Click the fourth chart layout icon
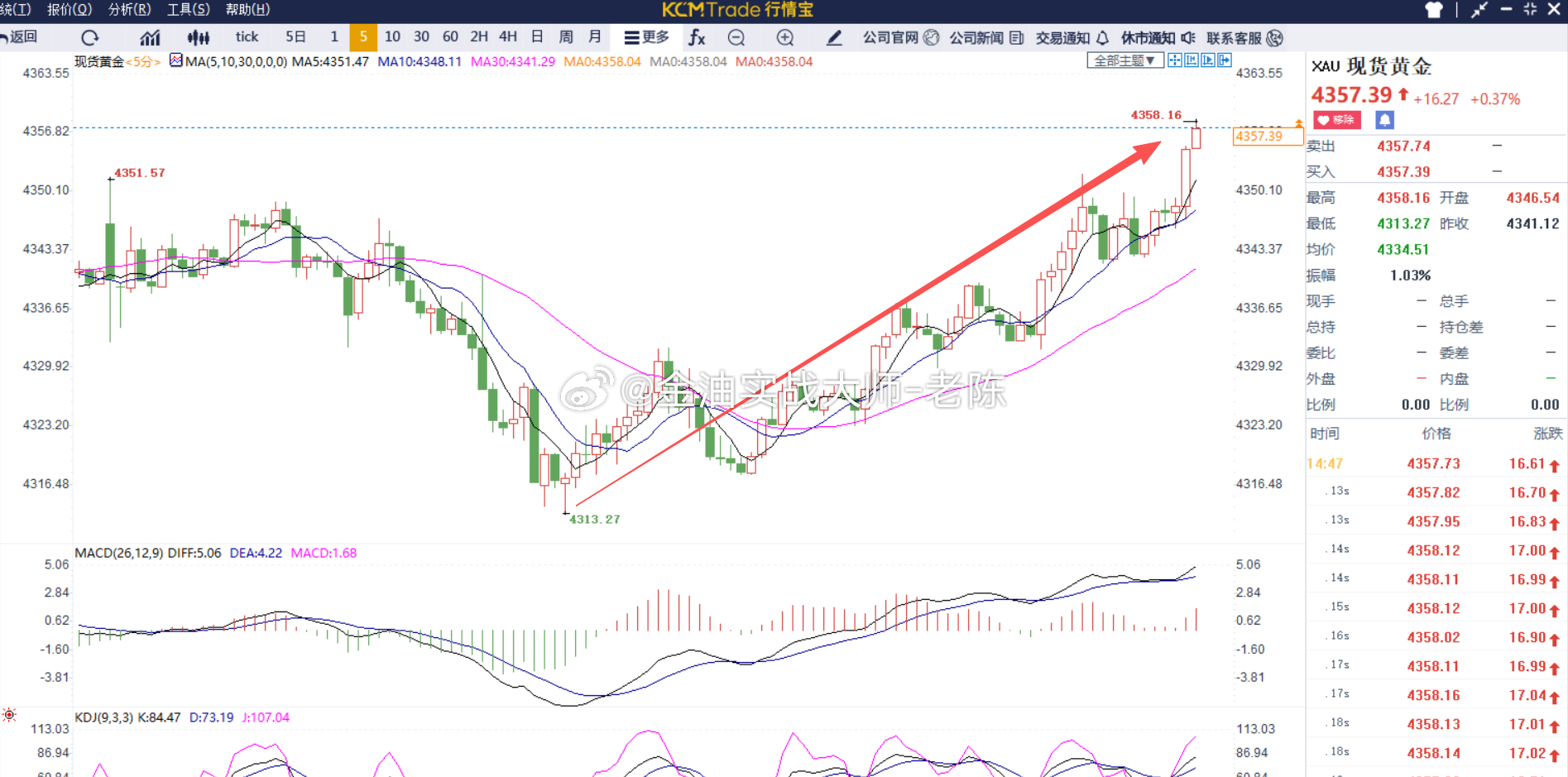This screenshot has height=777, width=1568. [1225, 60]
